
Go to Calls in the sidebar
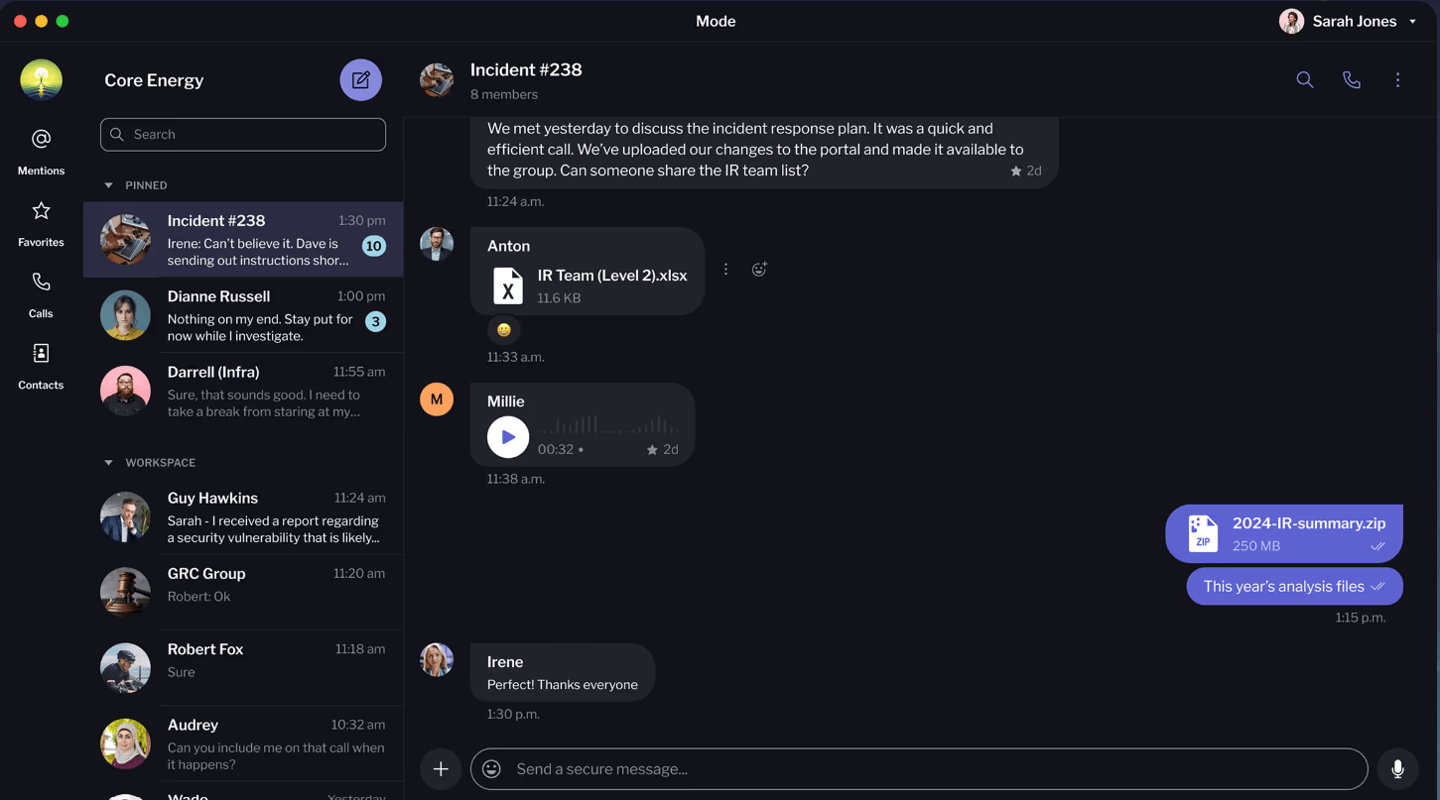(x=41, y=294)
